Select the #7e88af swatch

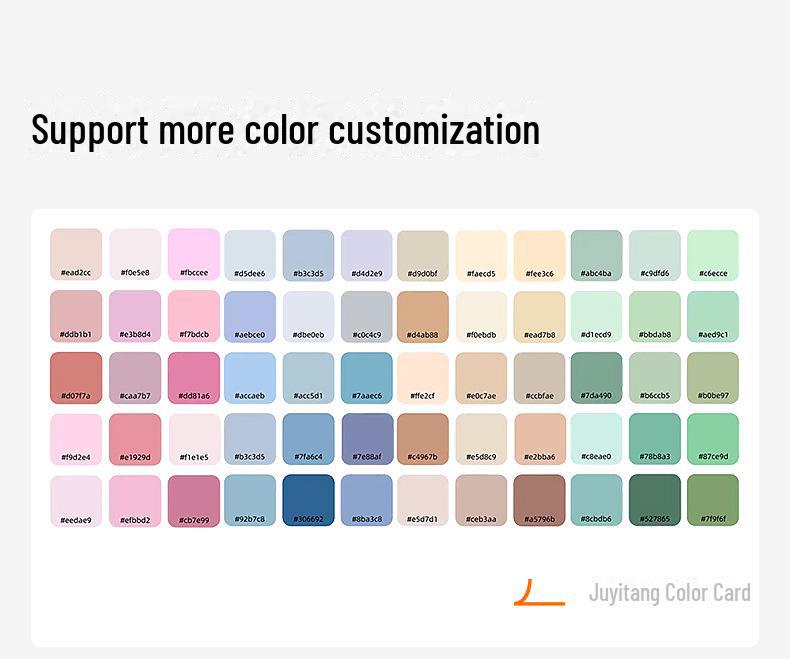click(x=367, y=439)
